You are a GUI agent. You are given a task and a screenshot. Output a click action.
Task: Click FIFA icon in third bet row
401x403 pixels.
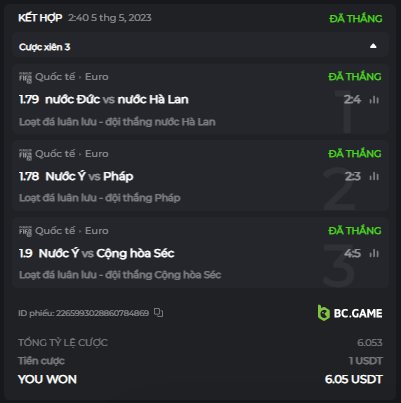tap(25, 231)
